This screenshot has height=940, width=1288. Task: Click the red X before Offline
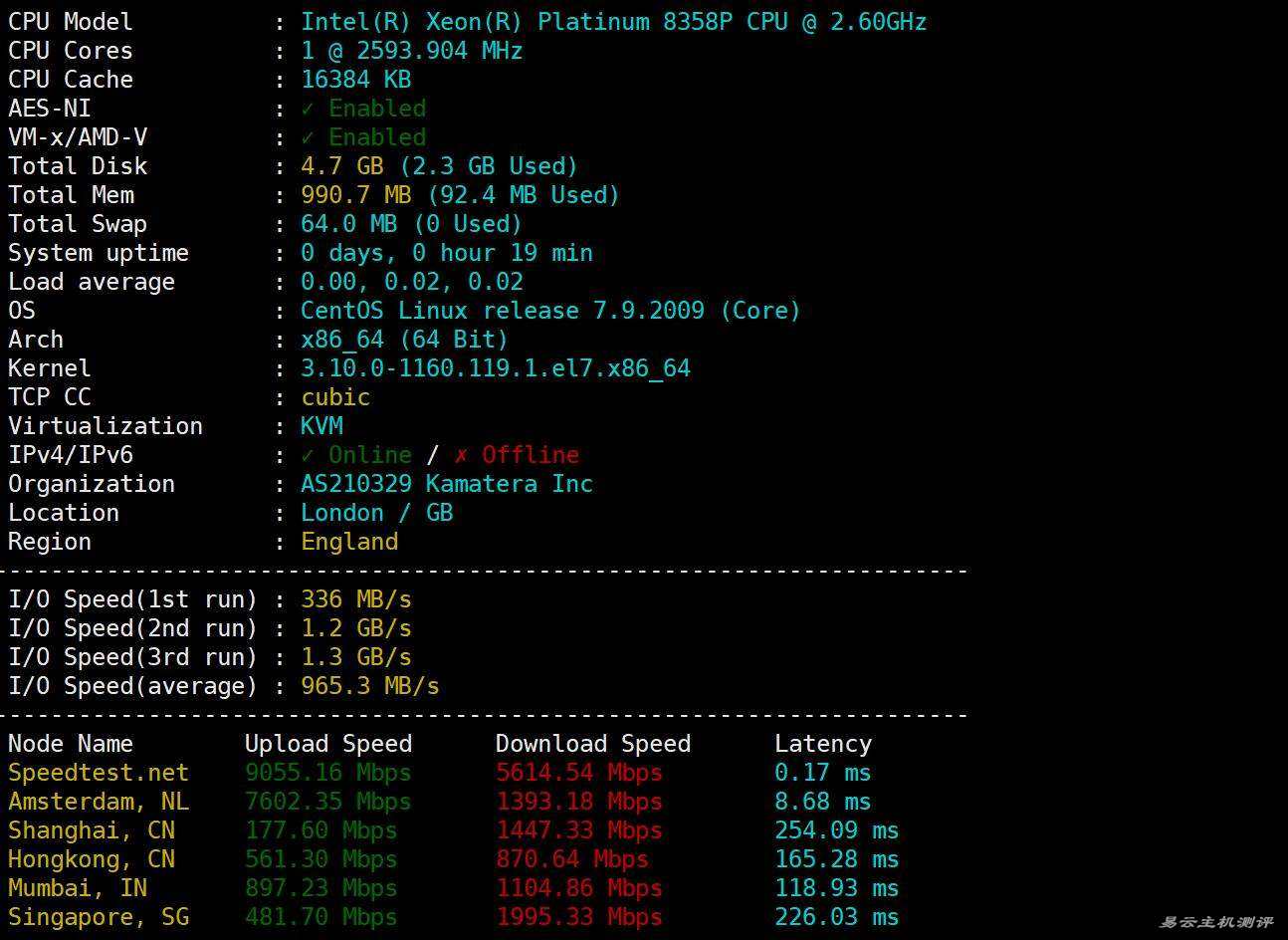tap(461, 455)
